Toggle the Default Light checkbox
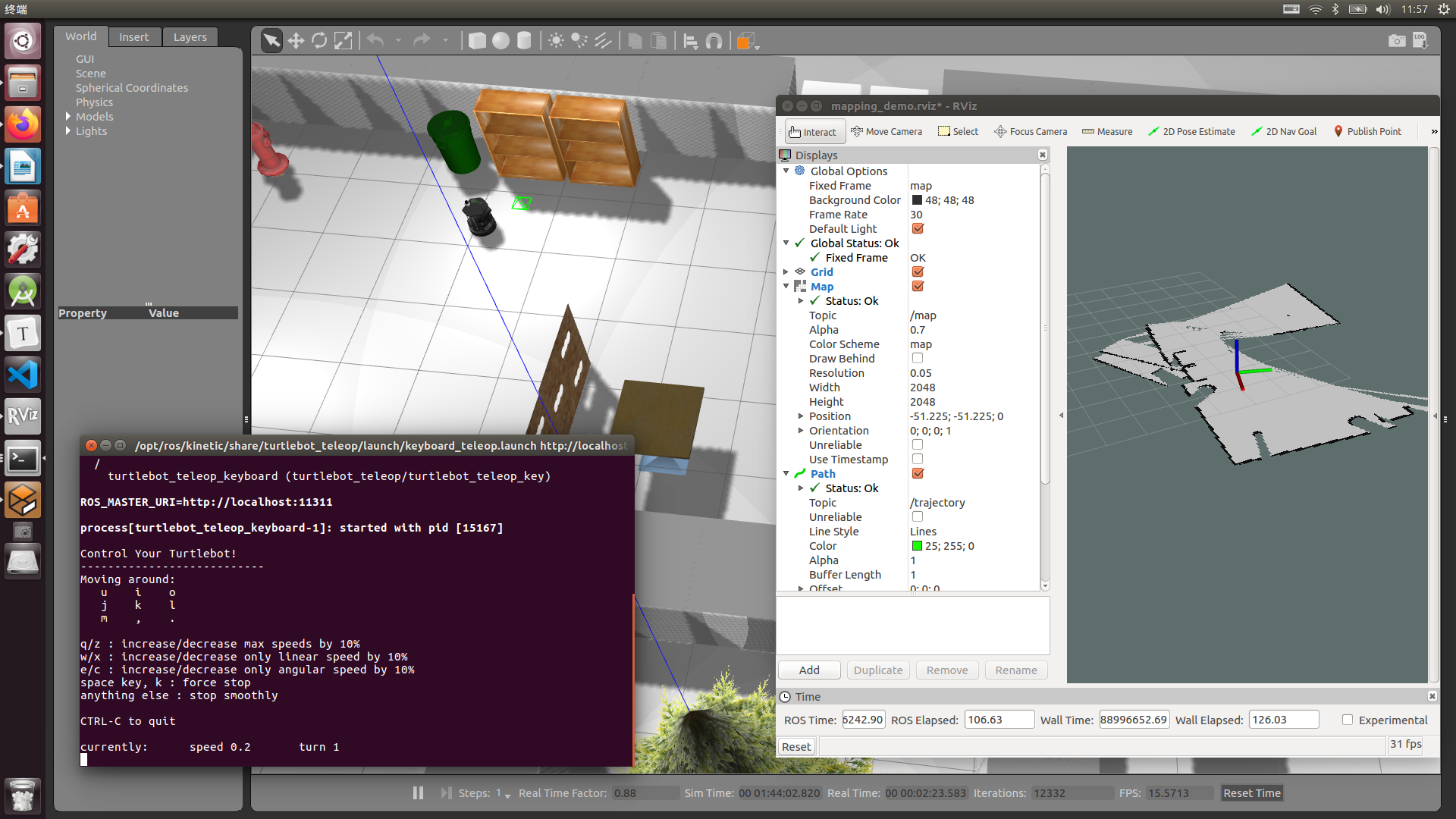The width and height of the screenshot is (1456, 819). point(918,229)
